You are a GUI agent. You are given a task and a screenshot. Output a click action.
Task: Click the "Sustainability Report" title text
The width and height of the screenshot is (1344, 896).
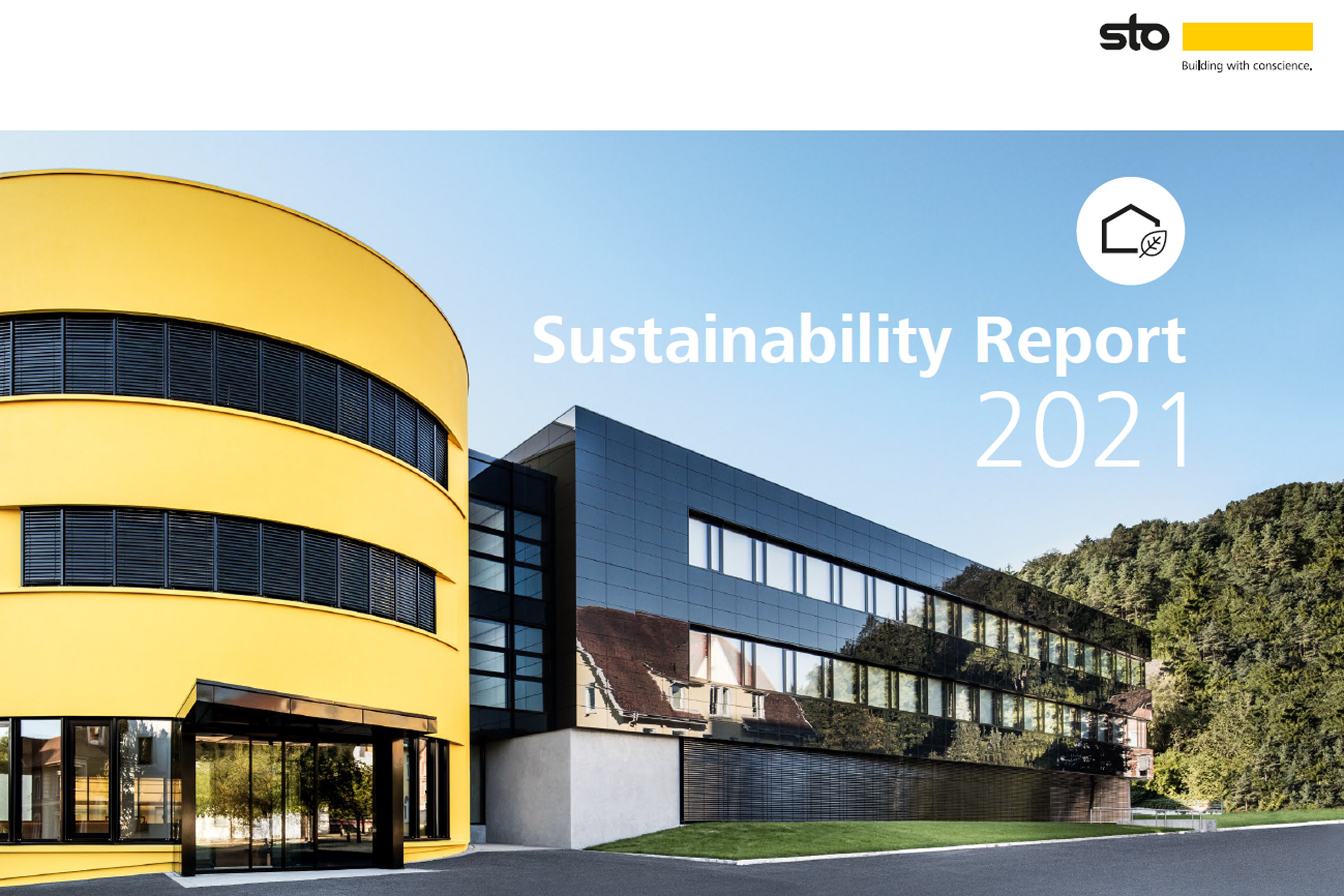tap(858, 342)
